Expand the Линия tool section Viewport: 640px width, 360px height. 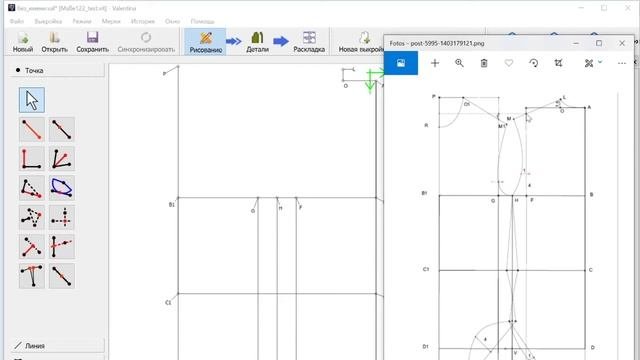57,346
